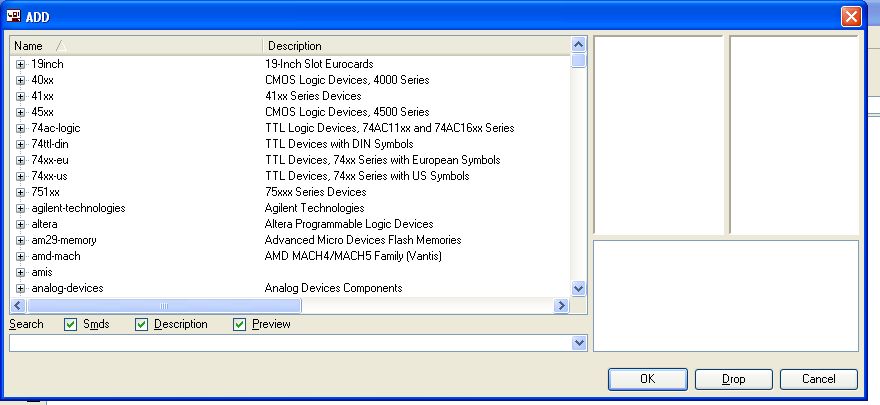The height and width of the screenshot is (405, 880).
Task: Open the search history dropdown arrow
Action: click(x=579, y=343)
